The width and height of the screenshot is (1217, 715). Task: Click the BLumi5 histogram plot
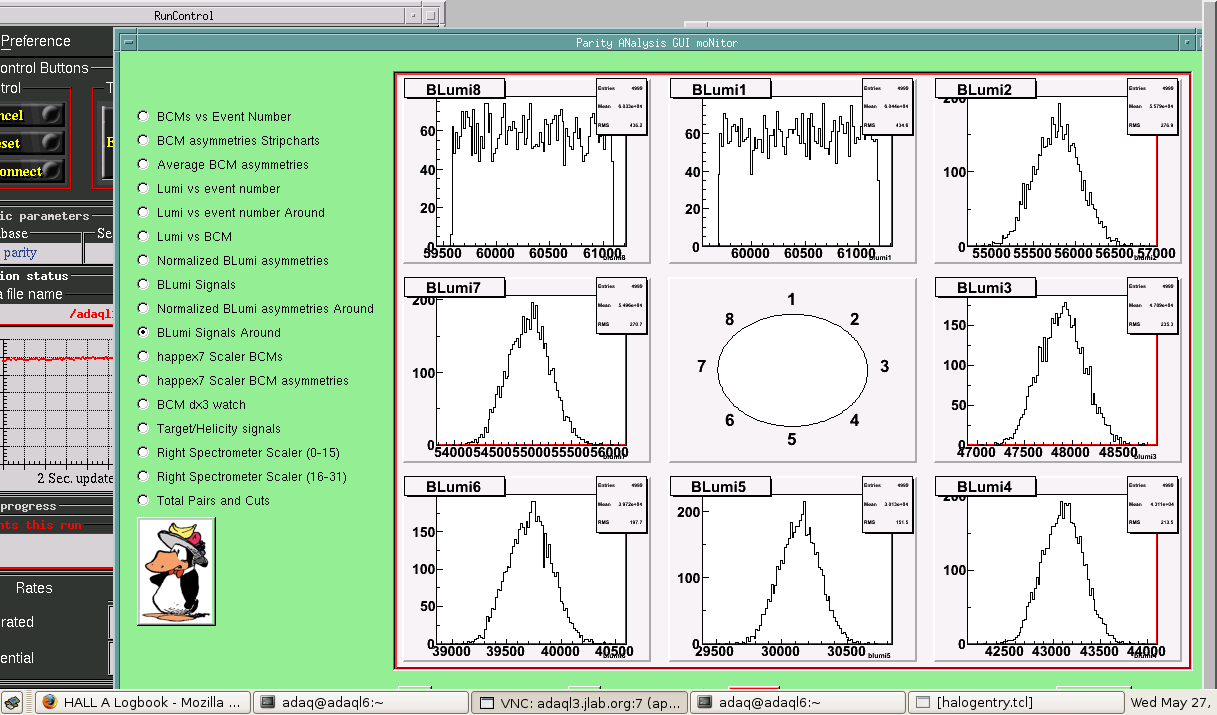(793, 569)
